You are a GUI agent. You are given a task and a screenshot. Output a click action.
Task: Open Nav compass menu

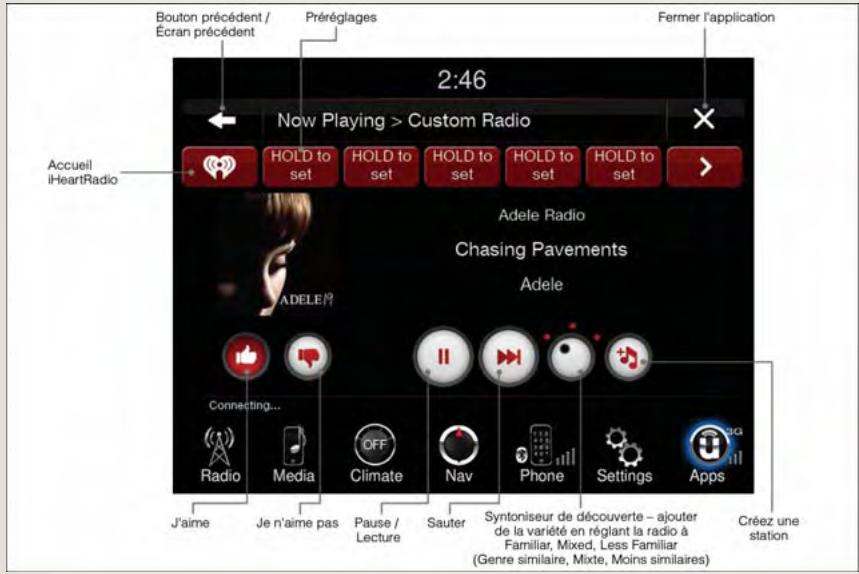coord(459,454)
